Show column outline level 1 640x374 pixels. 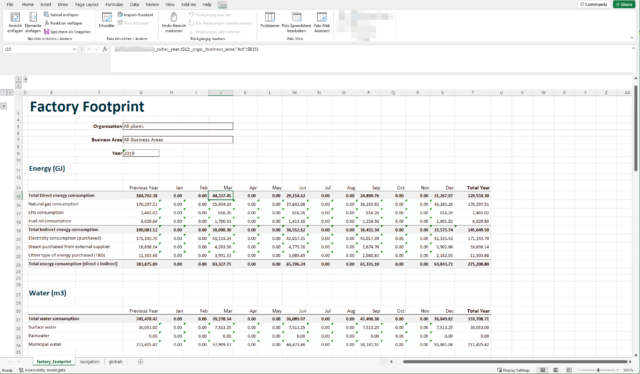tap(18, 79)
